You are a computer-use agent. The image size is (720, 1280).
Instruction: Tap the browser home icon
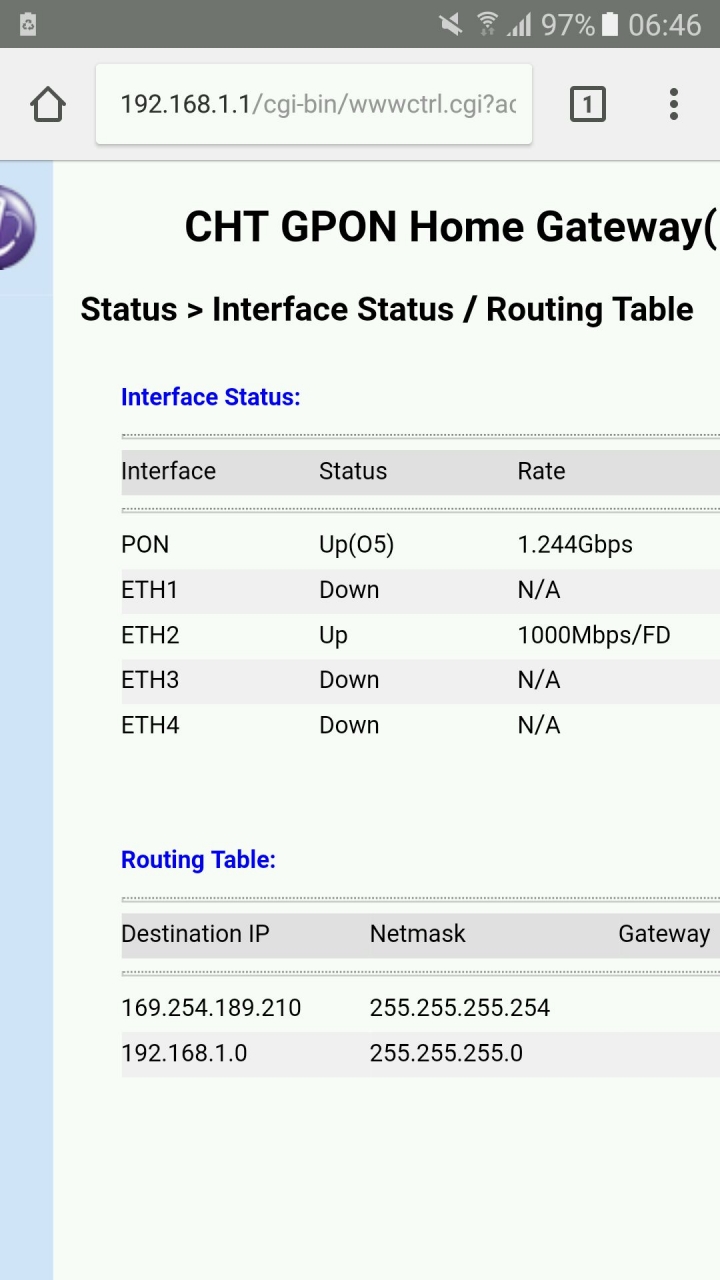point(48,104)
